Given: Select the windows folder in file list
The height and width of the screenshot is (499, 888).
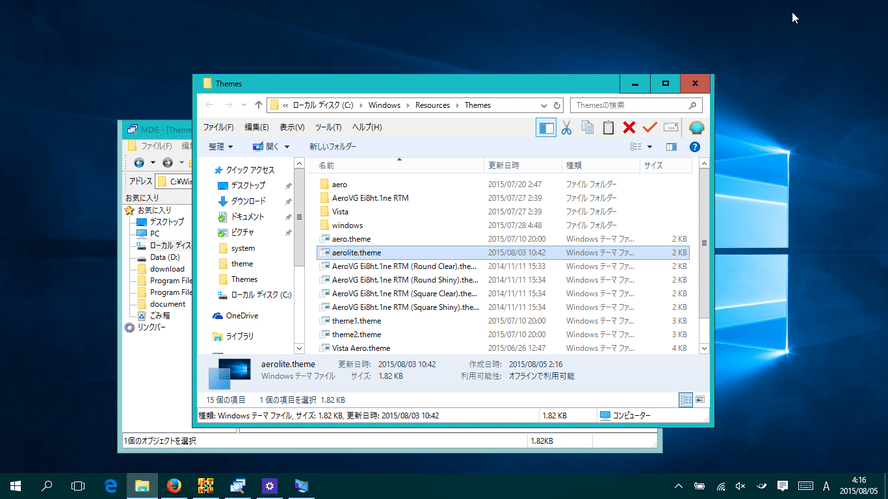Looking at the screenshot, I should pyautogui.click(x=347, y=225).
